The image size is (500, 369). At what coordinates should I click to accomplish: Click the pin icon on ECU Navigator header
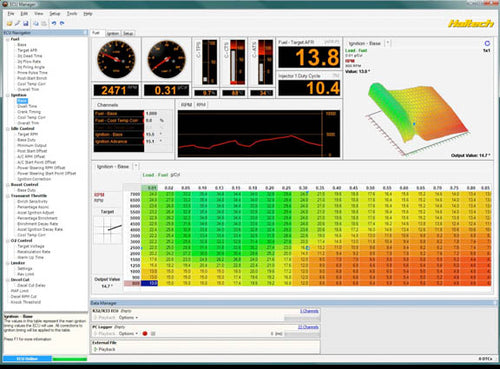pyautogui.click(x=85, y=32)
